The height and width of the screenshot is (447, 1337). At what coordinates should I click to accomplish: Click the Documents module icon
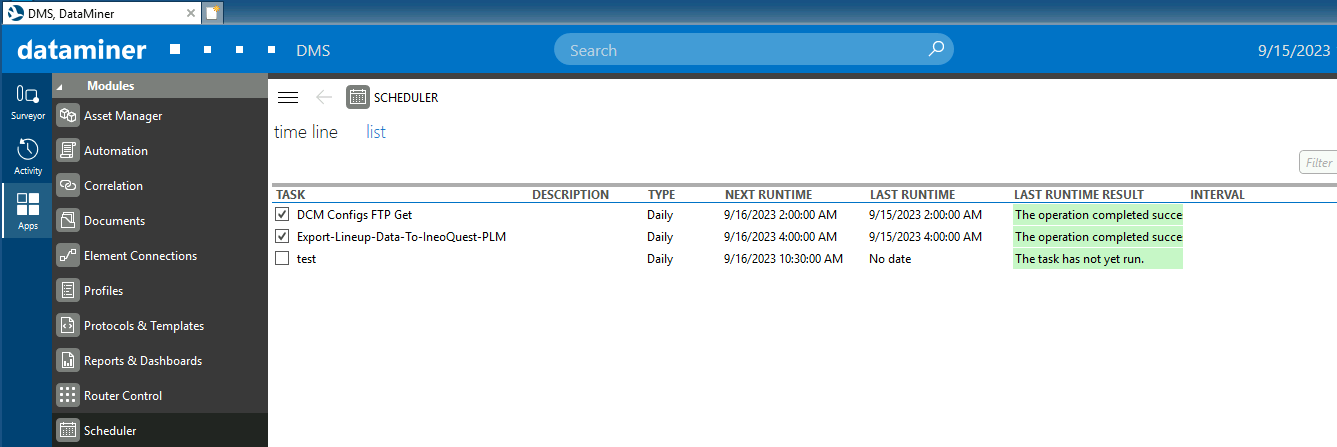68,221
